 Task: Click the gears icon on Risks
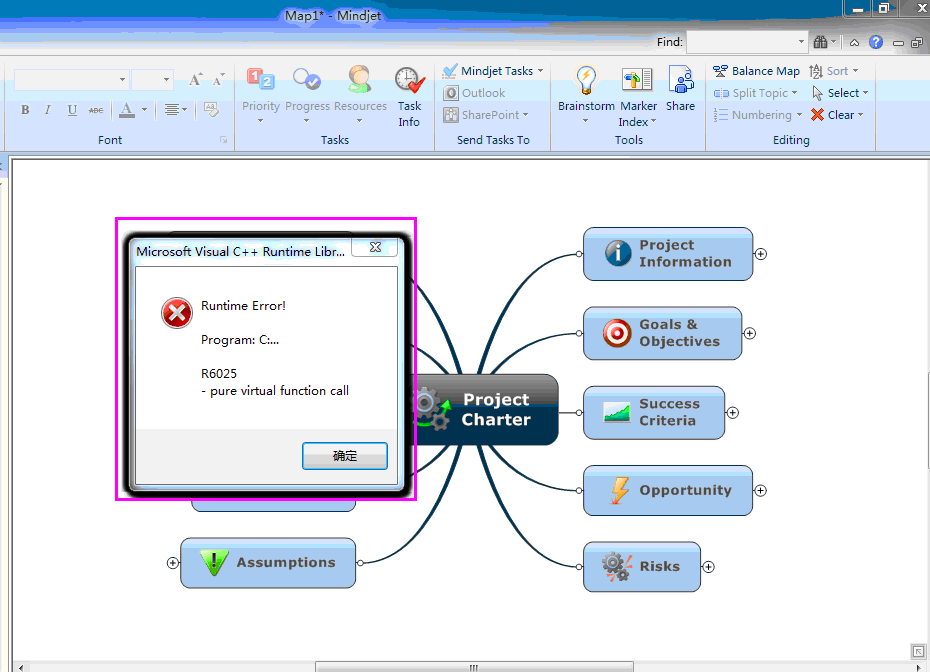(617, 567)
